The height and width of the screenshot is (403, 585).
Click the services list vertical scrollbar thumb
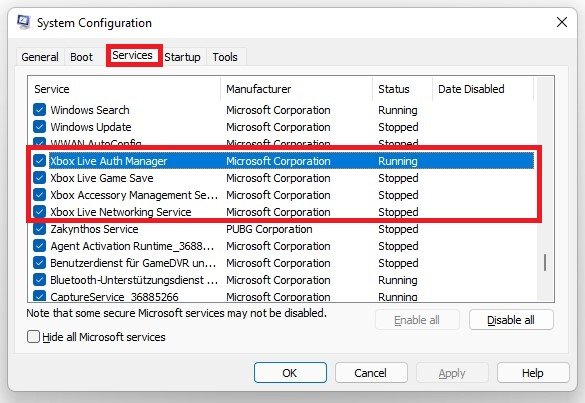(545, 262)
